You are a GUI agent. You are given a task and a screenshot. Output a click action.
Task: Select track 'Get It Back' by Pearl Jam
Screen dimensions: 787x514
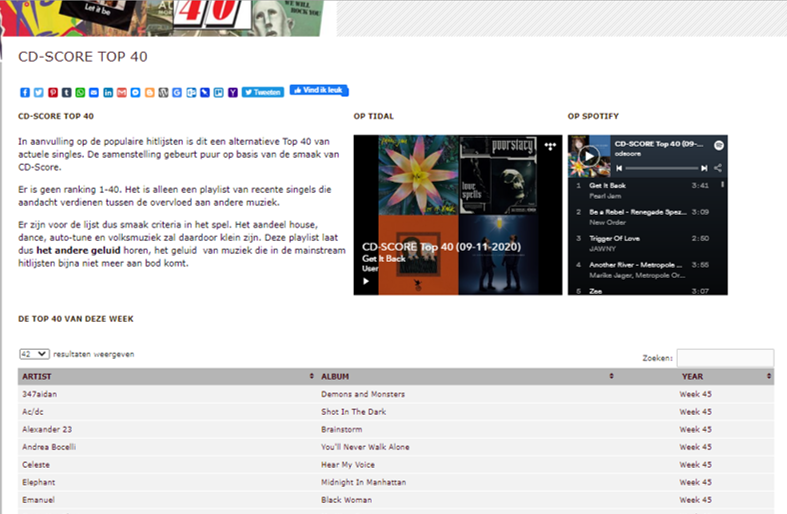(x=643, y=191)
